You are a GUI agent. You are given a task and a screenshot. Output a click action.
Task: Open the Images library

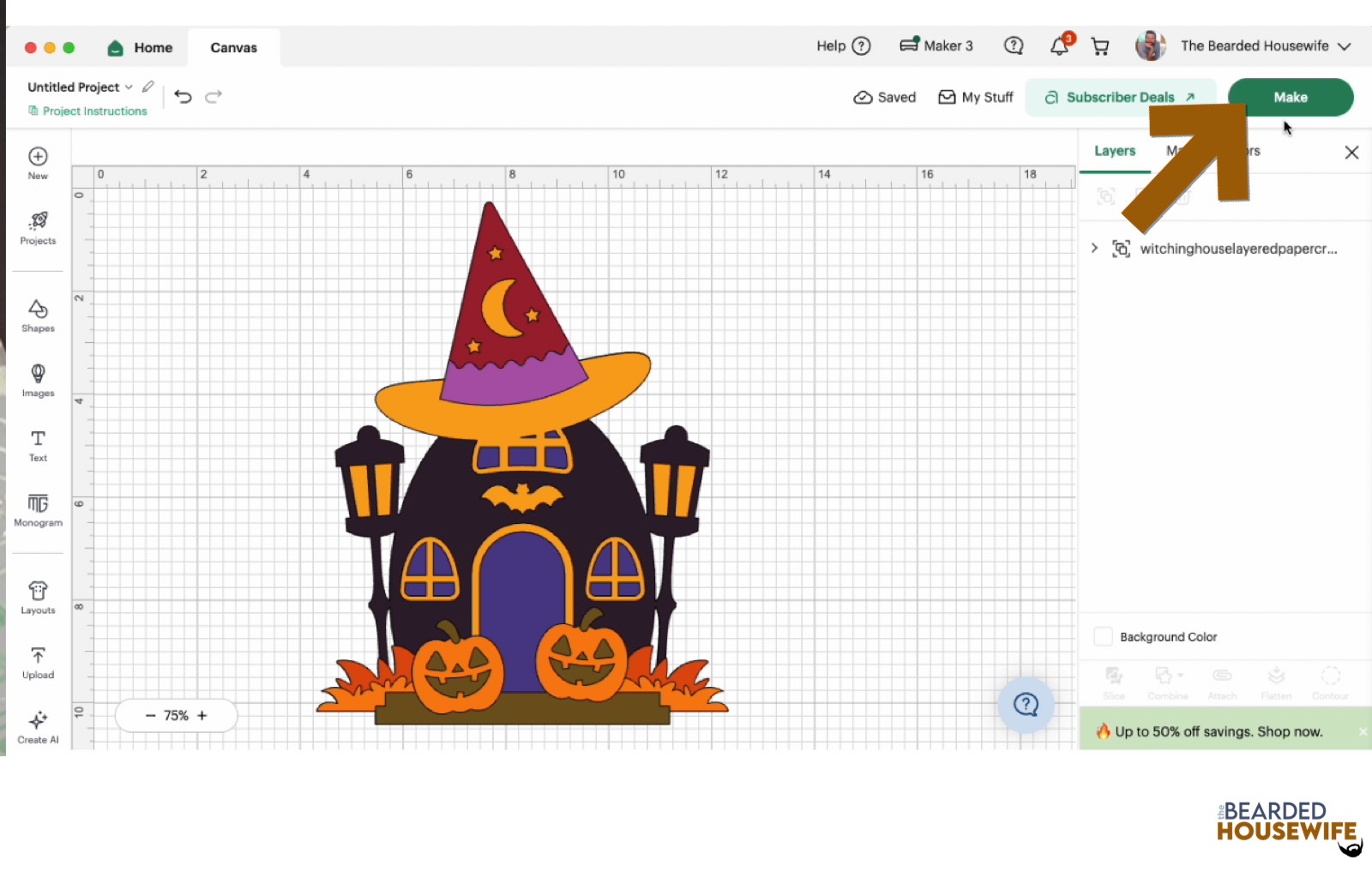click(38, 381)
